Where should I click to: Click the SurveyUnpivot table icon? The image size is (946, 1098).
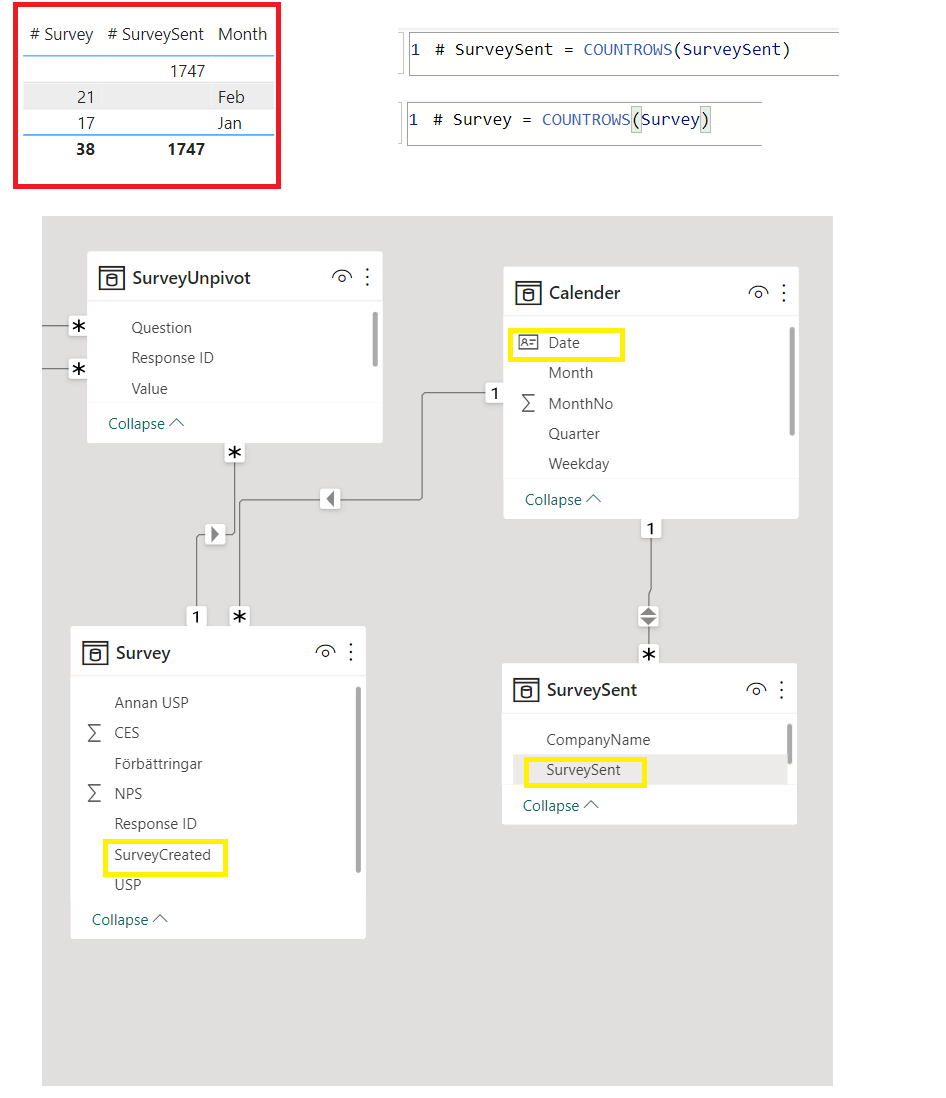pos(111,278)
